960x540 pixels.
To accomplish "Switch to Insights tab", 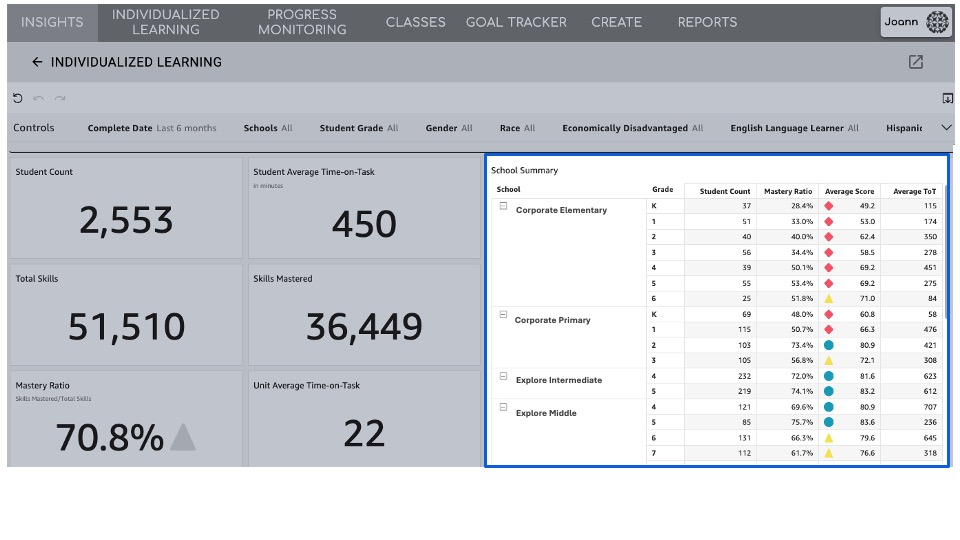I will [x=52, y=23].
